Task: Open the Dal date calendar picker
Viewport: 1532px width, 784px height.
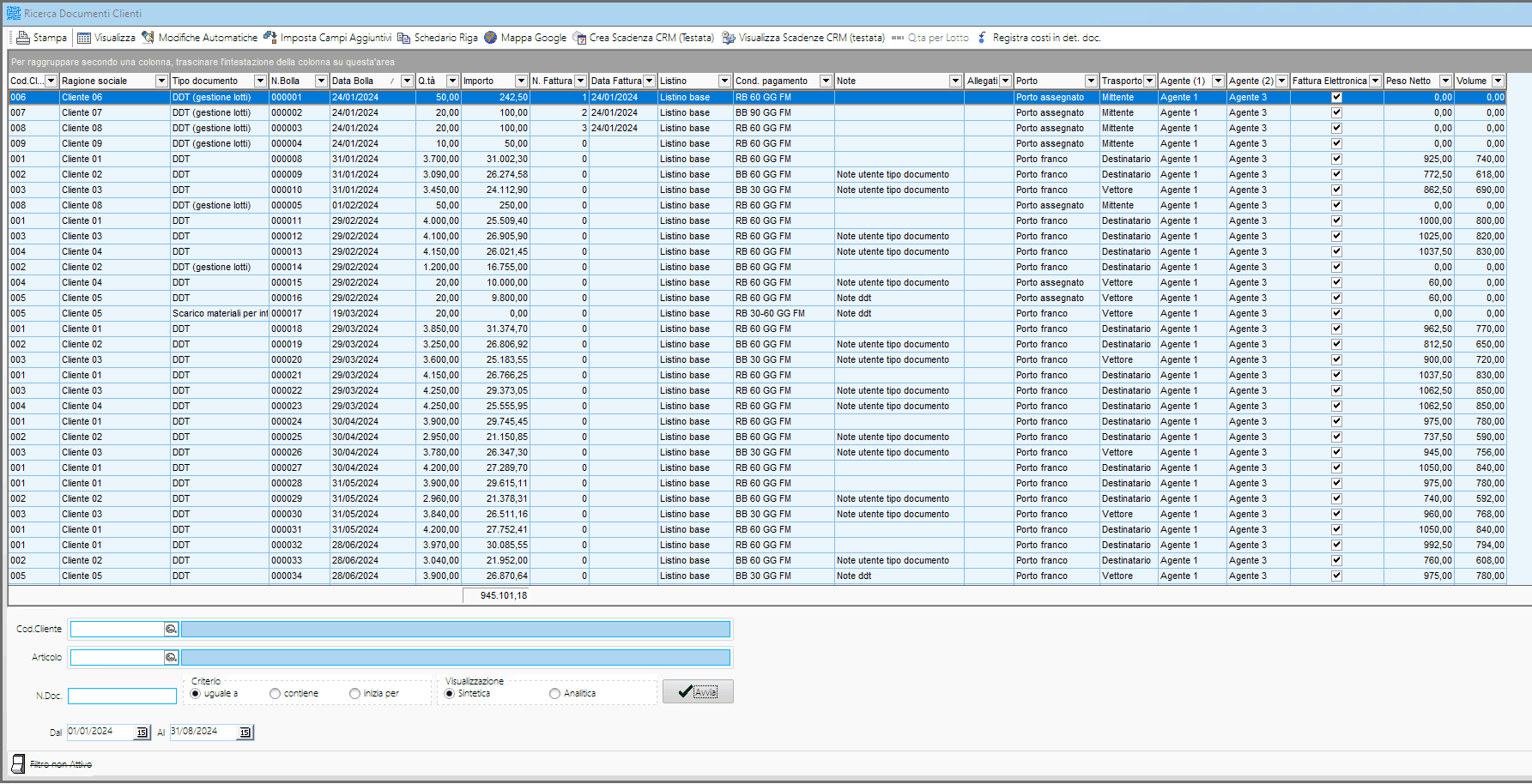Action: click(x=142, y=733)
